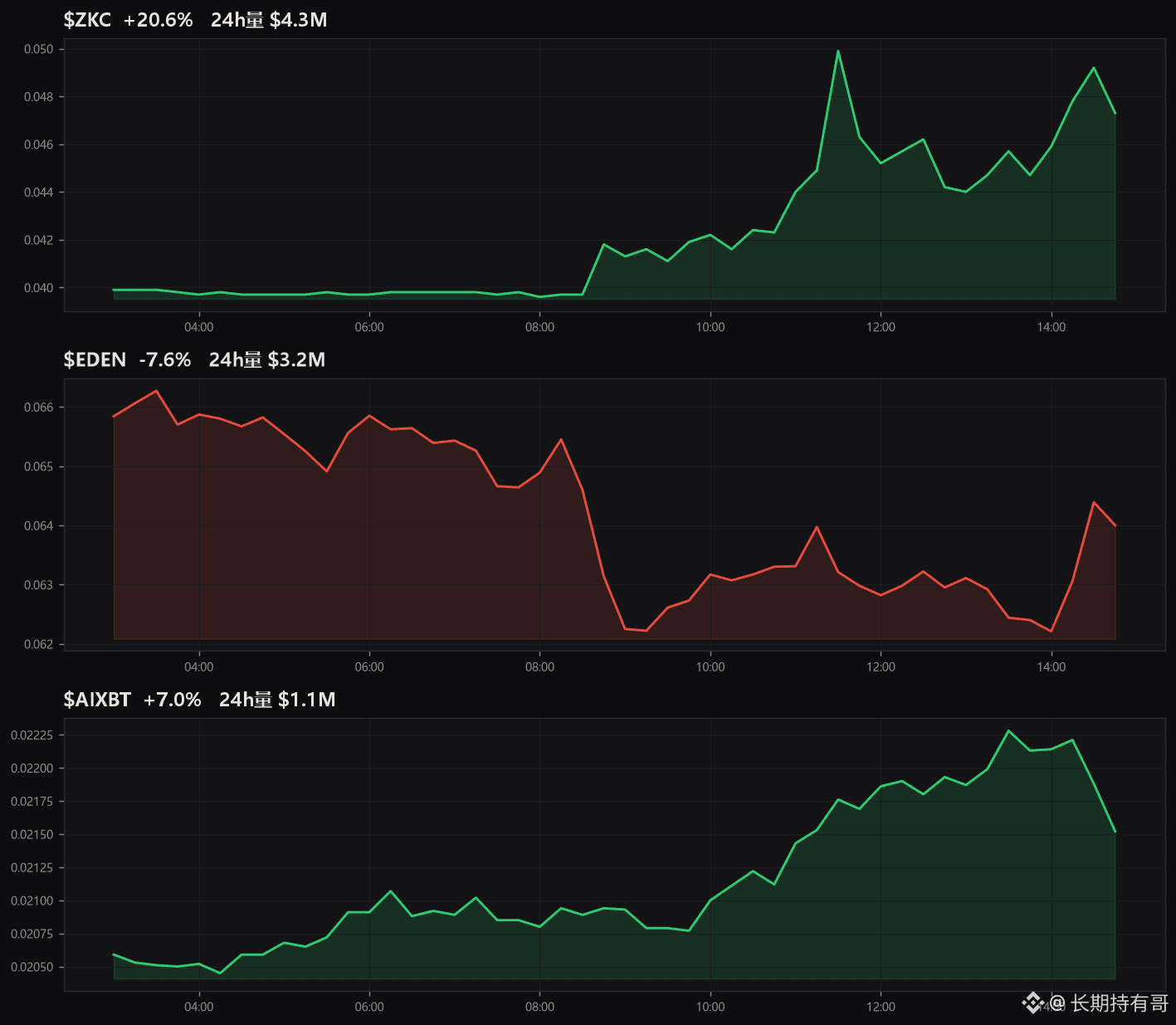Click the 14:00 label under the $ZKC chart
This screenshot has width=1176, height=1025.
click(1052, 327)
